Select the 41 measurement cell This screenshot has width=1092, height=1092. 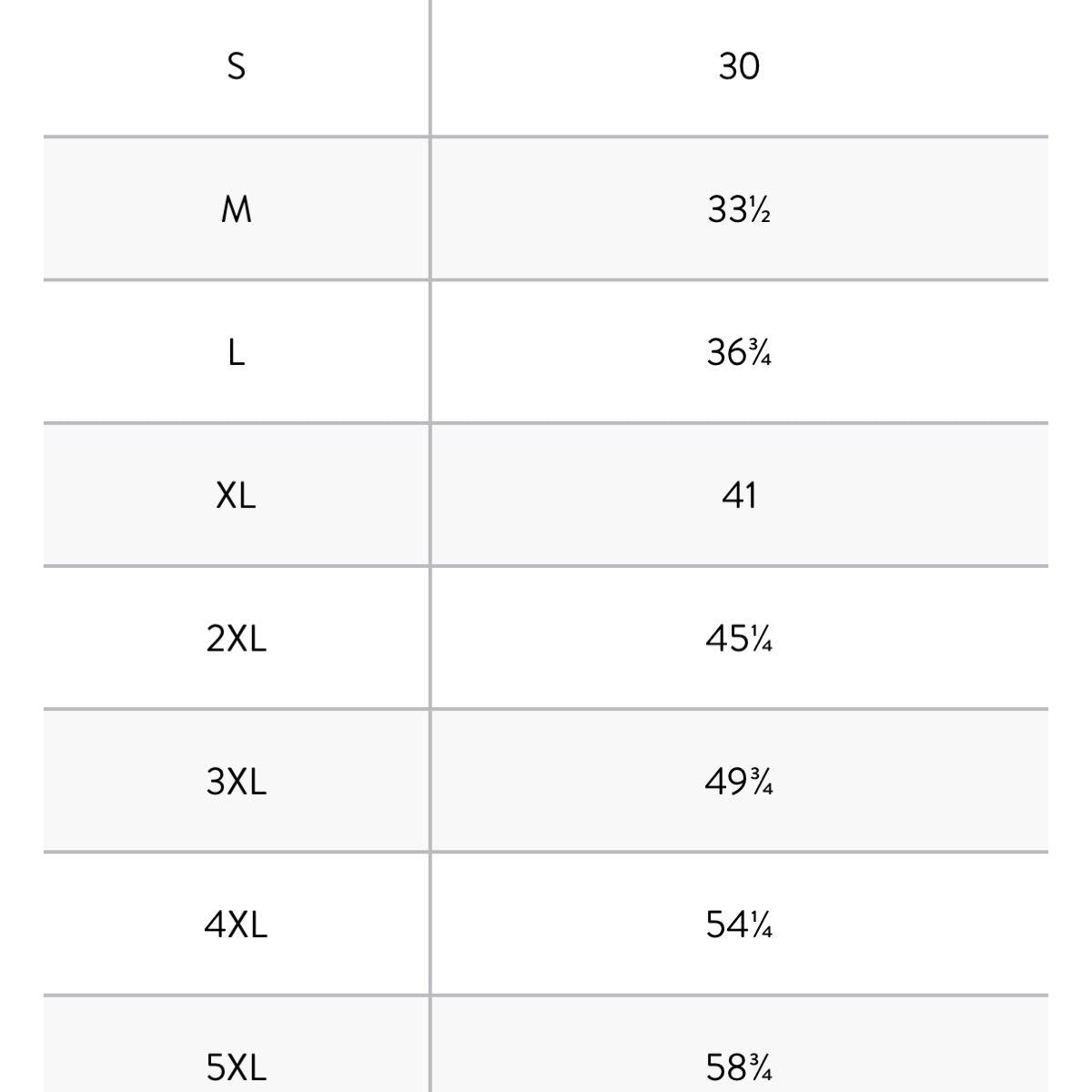tap(738, 496)
